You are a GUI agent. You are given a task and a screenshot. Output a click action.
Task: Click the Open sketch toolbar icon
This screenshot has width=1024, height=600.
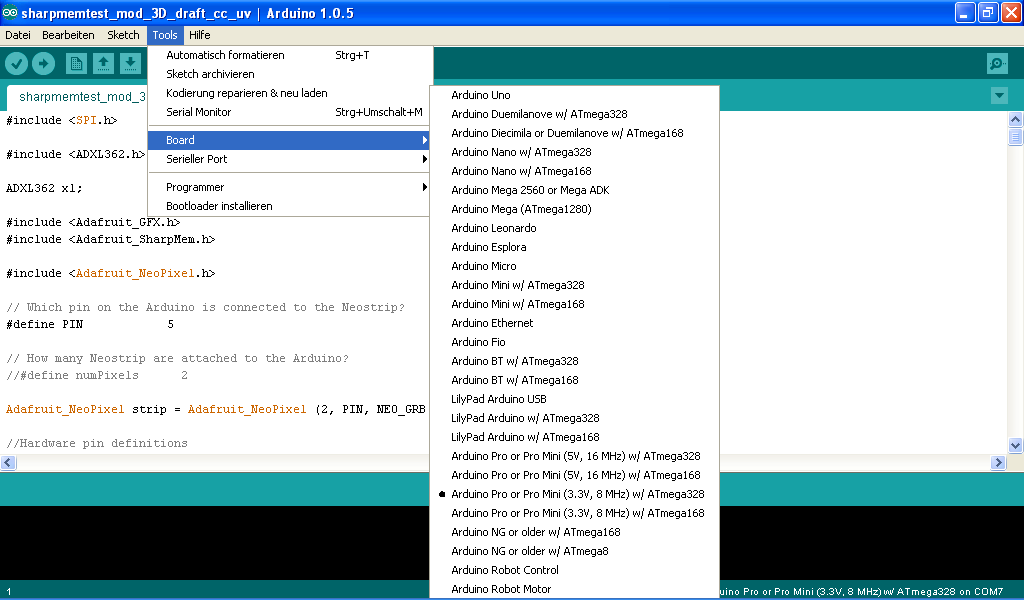click(103, 64)
